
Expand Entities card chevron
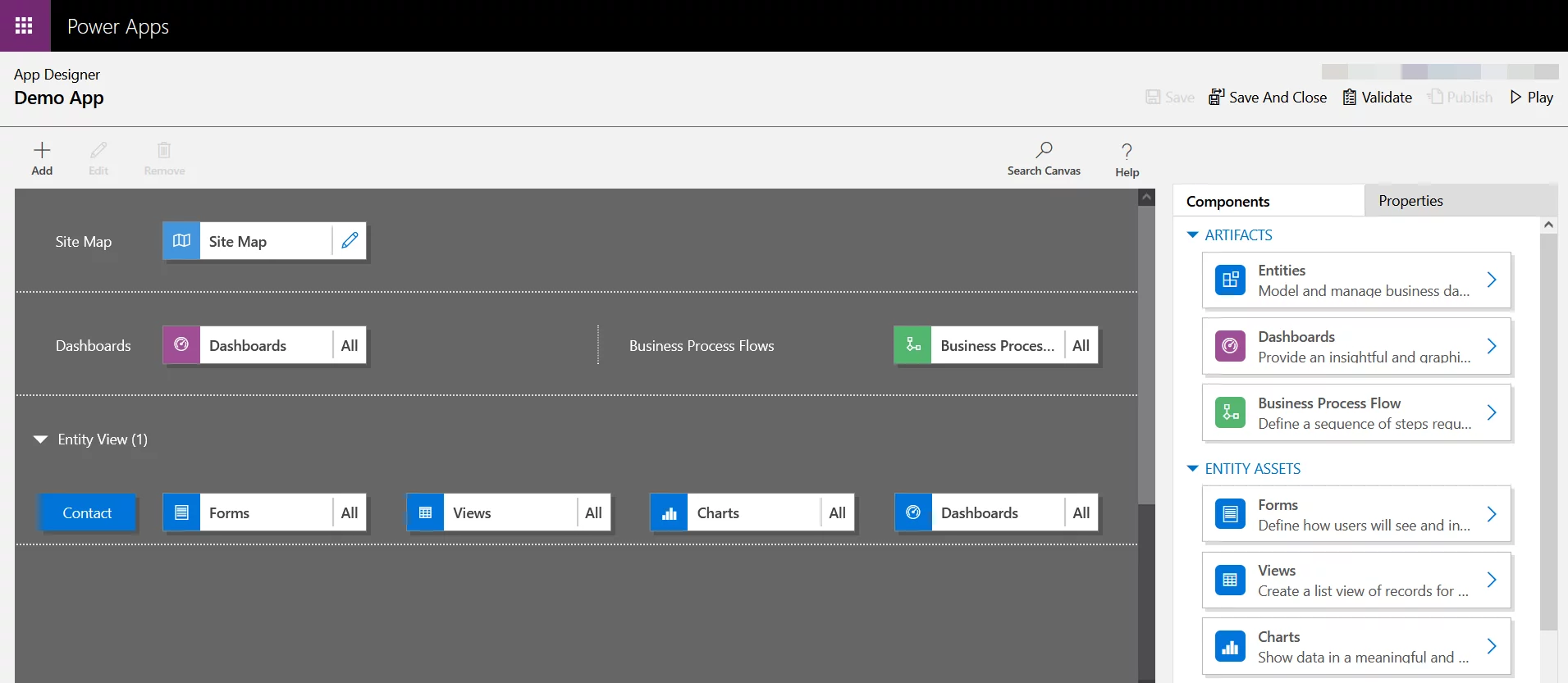click(1492, 280)
